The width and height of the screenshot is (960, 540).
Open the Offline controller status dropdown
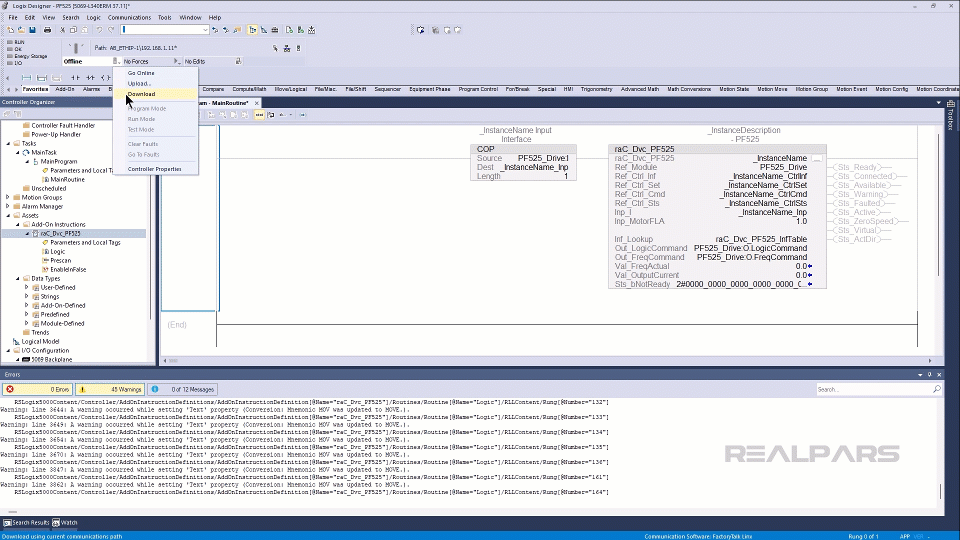(x=116, y=61)
